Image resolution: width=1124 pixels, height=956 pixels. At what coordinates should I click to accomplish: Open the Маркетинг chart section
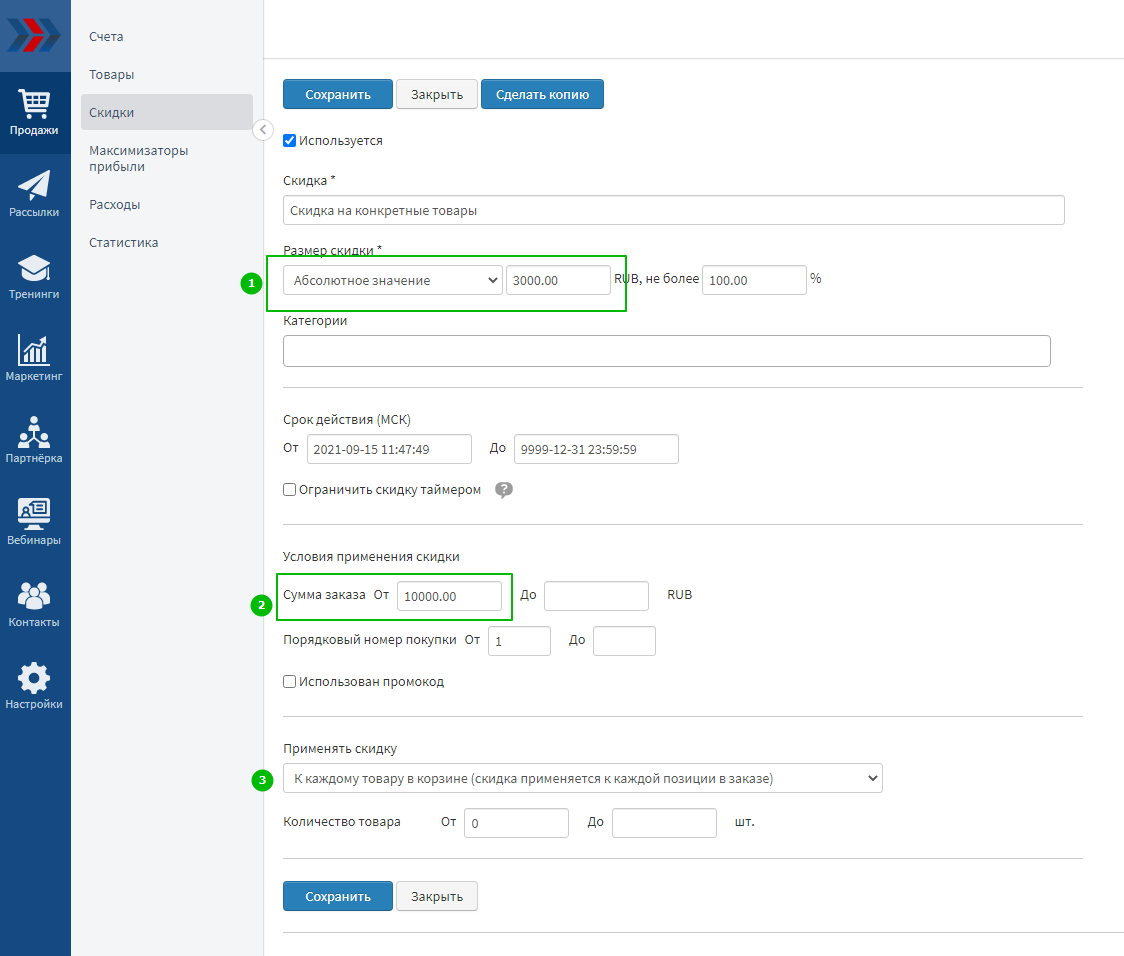[x=34, y=358]
